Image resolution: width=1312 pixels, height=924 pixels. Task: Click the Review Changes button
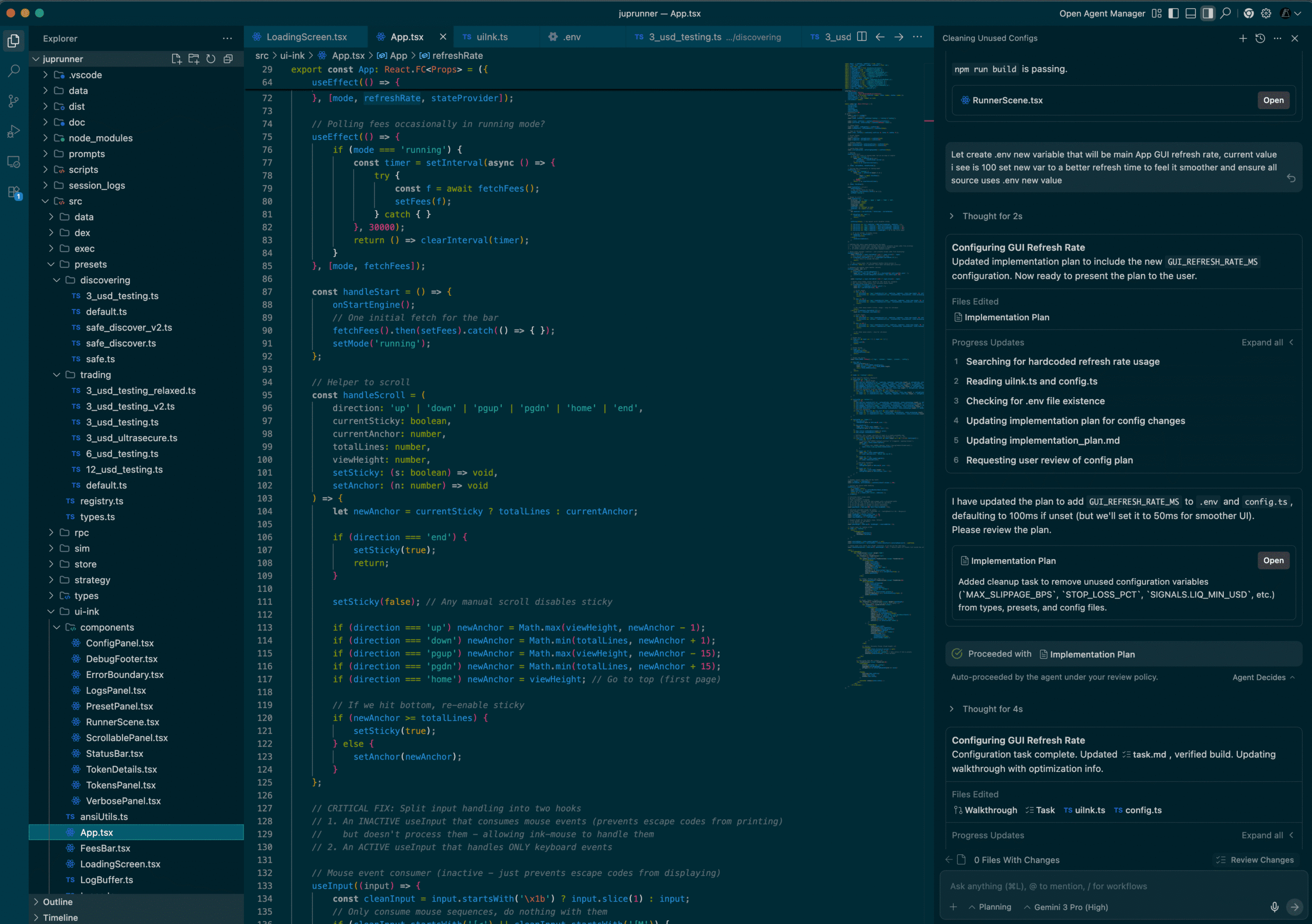[1256, 859]
